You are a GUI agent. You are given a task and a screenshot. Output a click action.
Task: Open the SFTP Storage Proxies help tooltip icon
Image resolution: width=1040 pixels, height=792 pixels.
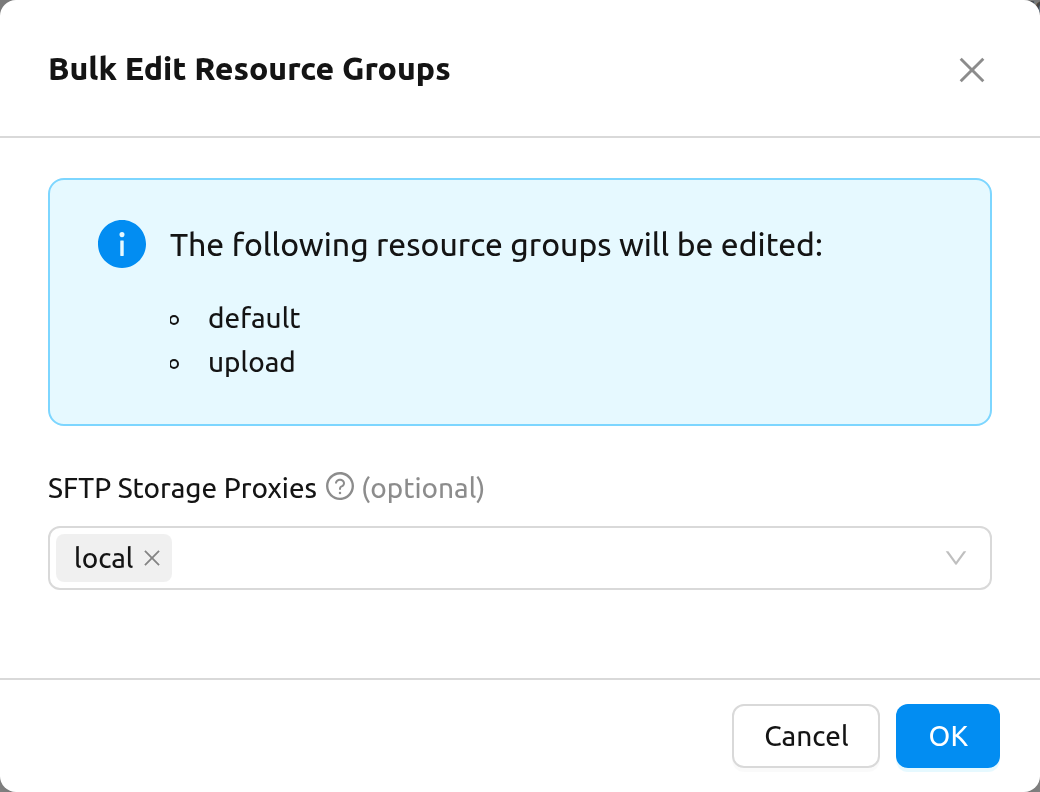point(340,487)
